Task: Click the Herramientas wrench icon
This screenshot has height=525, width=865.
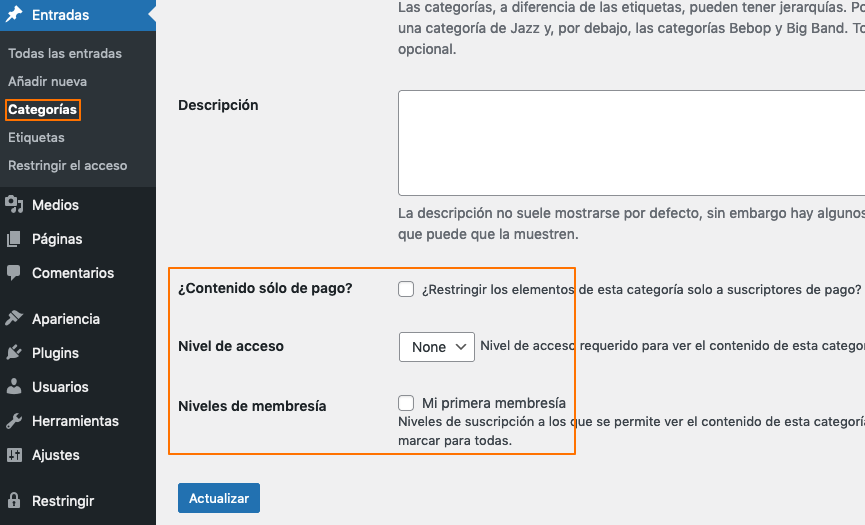Action: coord(14,421)
